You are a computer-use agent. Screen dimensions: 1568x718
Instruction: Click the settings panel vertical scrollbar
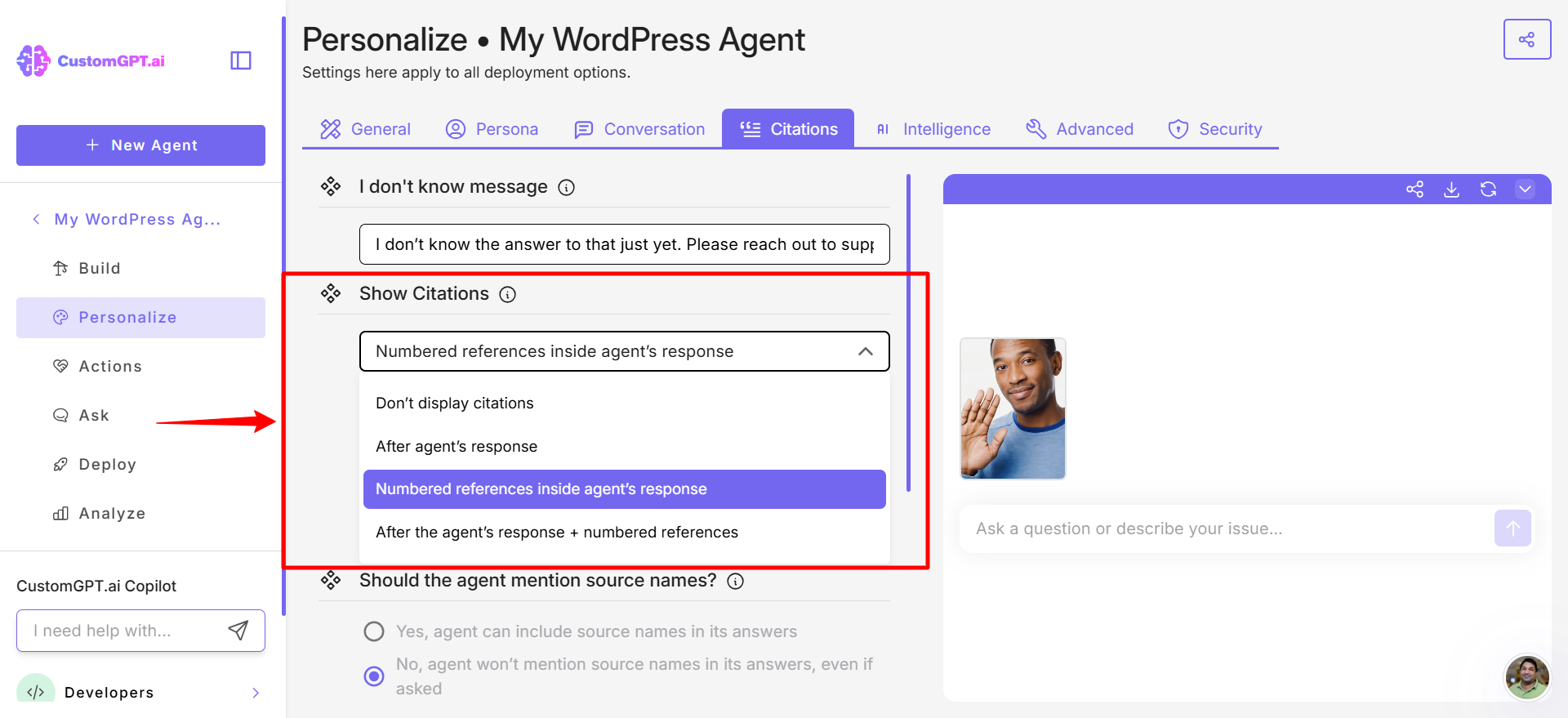(x=908, y=332)
